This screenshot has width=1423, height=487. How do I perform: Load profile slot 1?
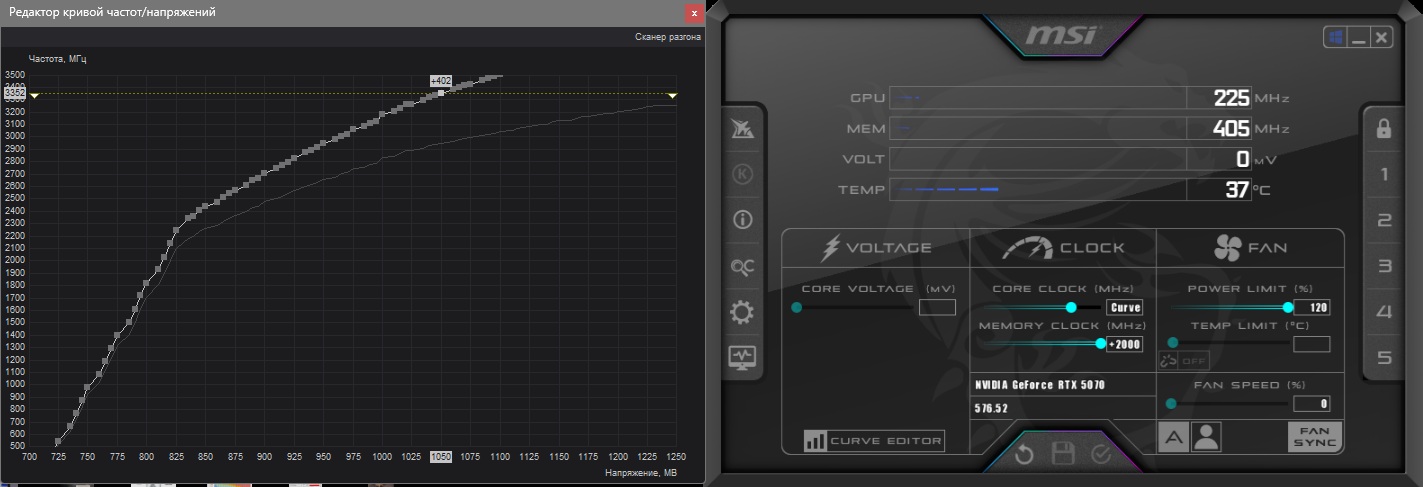coord(1384,175)
